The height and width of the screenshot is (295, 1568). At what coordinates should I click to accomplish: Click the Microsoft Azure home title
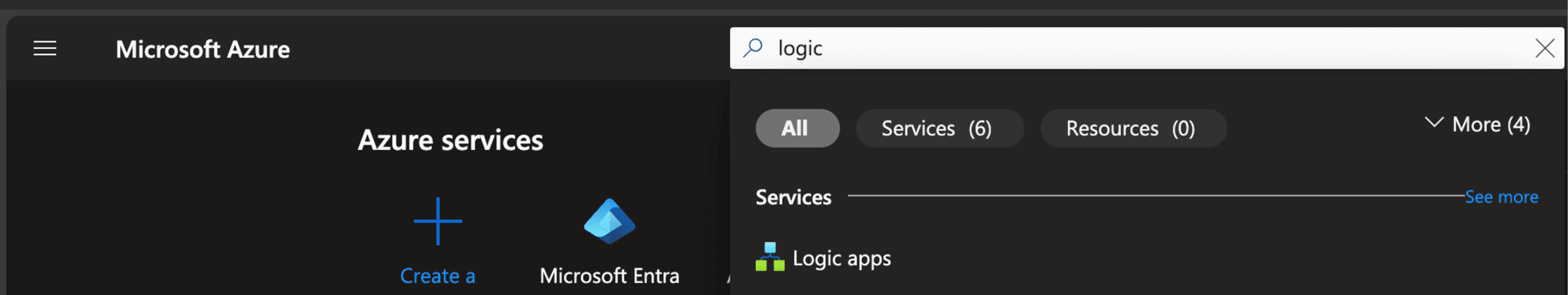pyautogui.click(x=203, y=50)
